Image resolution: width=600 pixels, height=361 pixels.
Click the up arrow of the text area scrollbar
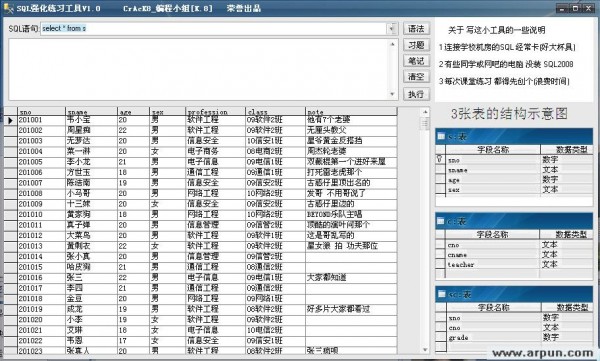click(x=392, y=44)
